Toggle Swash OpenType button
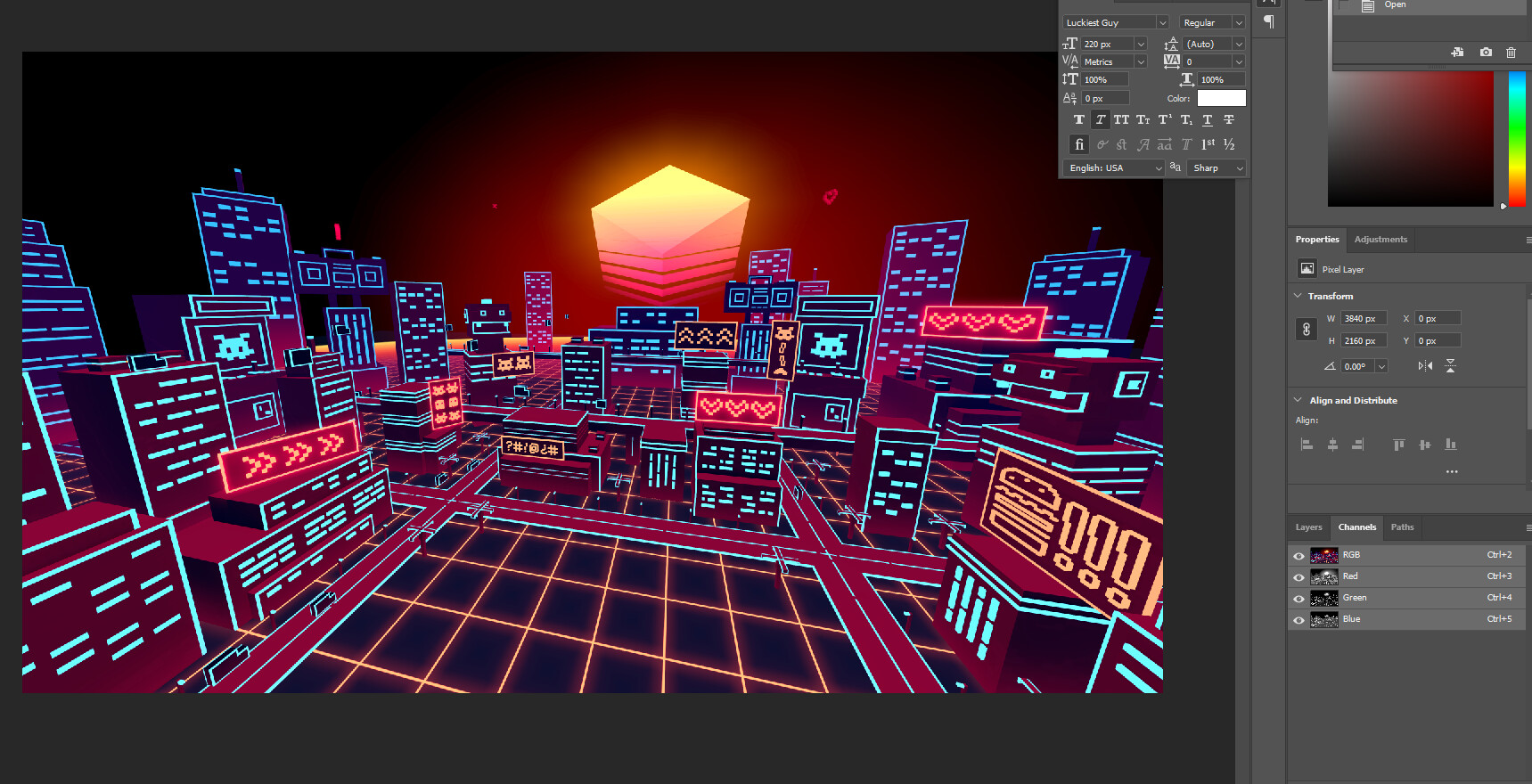This screenshot has height=784, width=1532. pyautogui.click(x=1143, y=144)
